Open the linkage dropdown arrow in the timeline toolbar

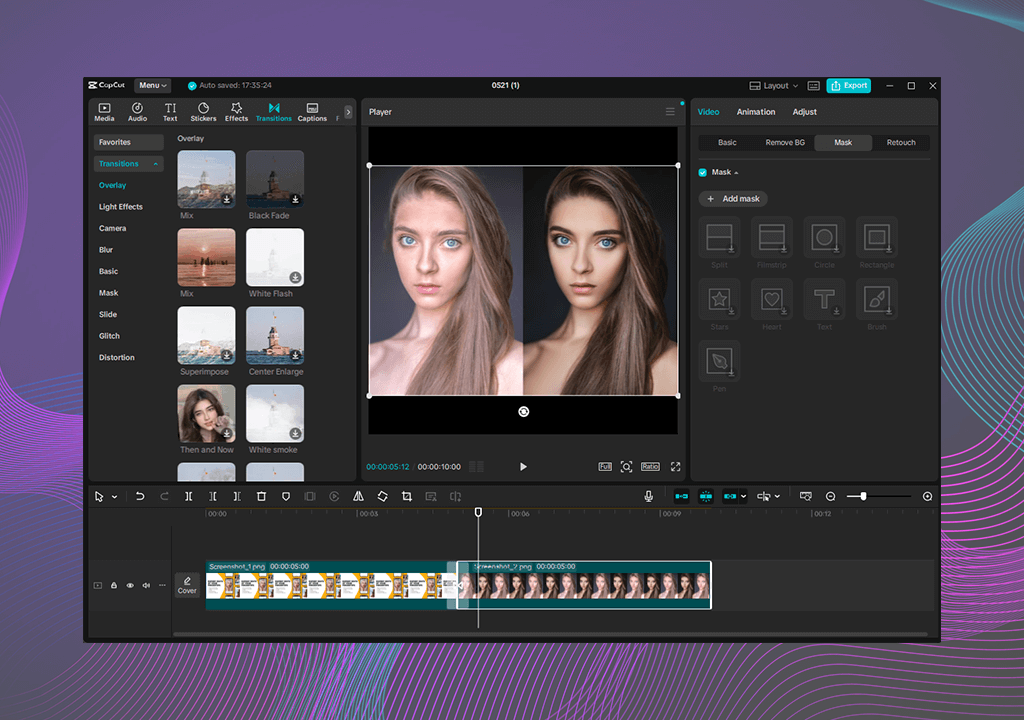[743, 497]
